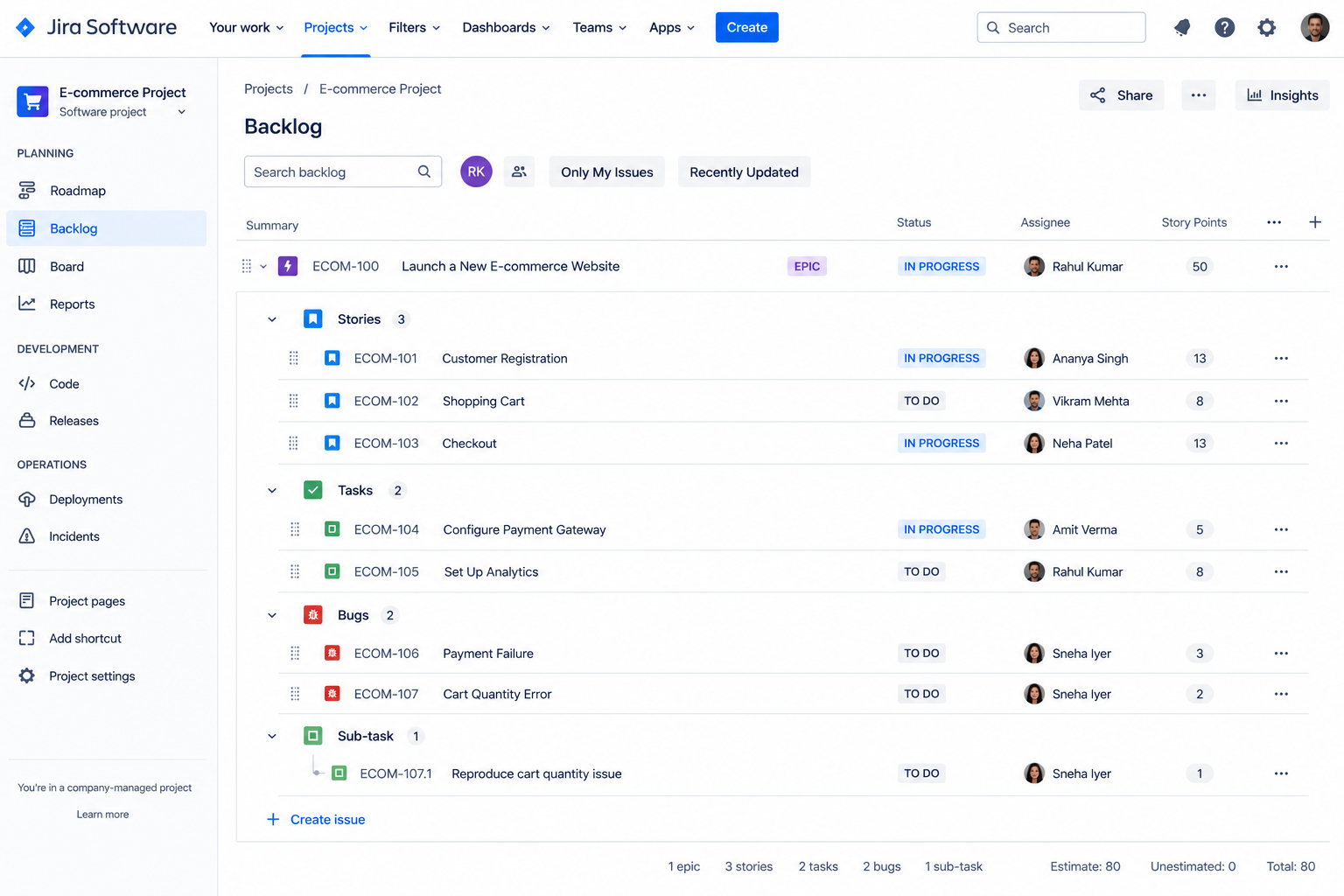
Task: Collapse the Stories group
Action: point(272,319)
